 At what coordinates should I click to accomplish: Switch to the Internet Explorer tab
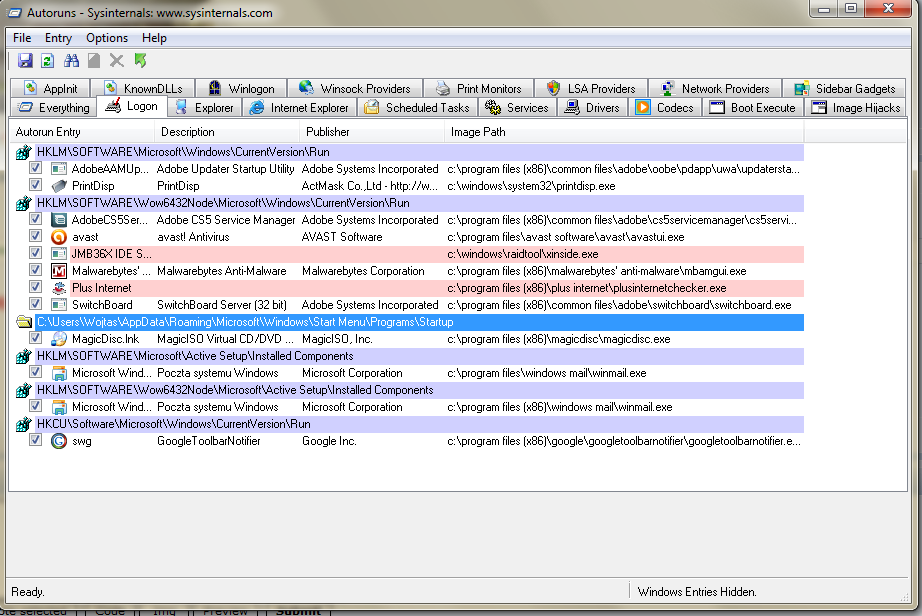pos(299,108)
